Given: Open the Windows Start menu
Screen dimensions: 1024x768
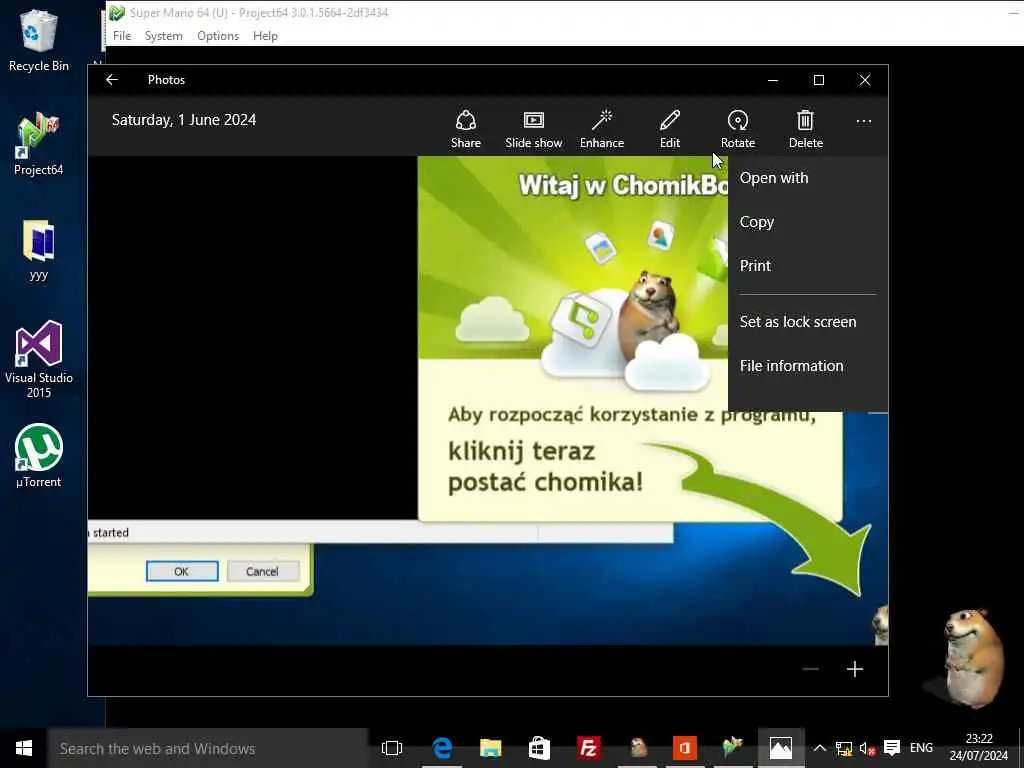Looking at the screenshot, I should click(24, 748).
